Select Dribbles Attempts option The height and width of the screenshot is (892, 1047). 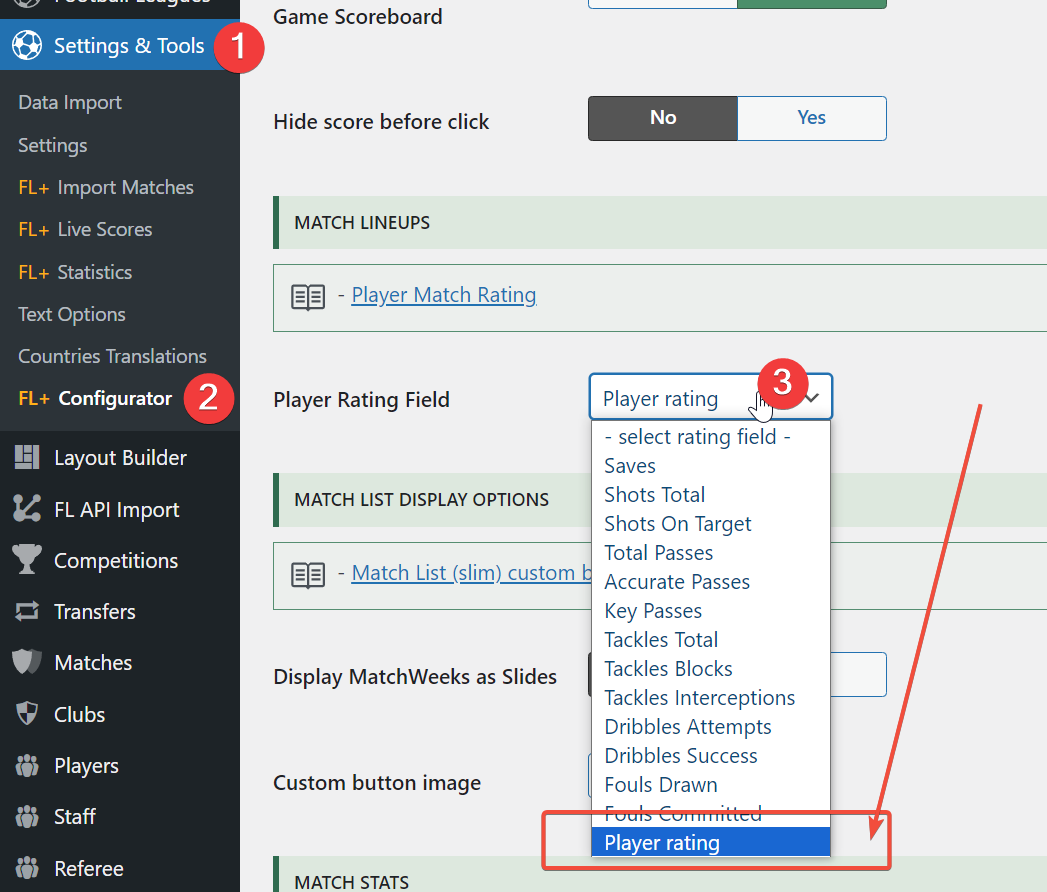coord(710,726)
